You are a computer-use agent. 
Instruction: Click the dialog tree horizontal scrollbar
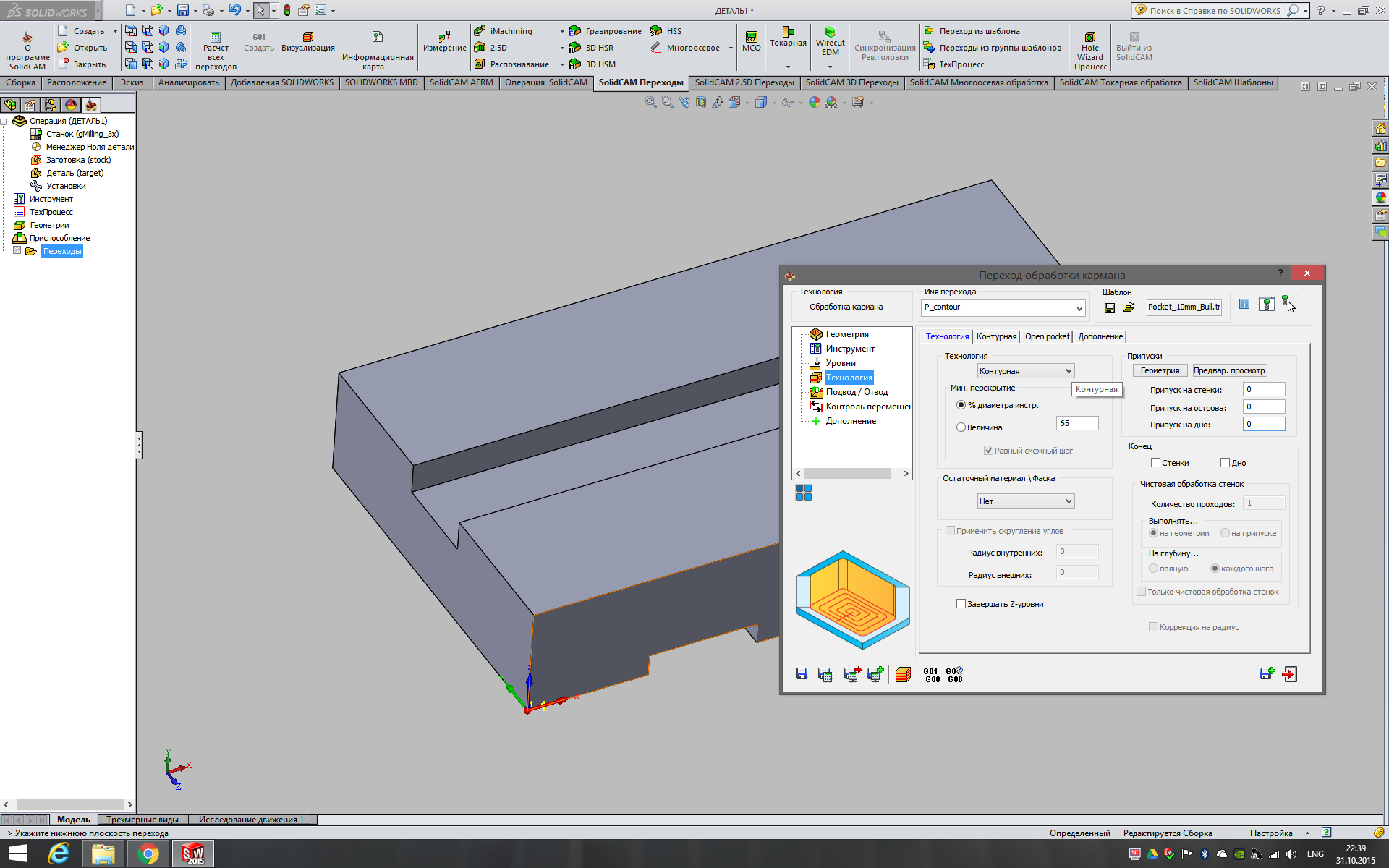pyautogui.click(x=846, y=473)
